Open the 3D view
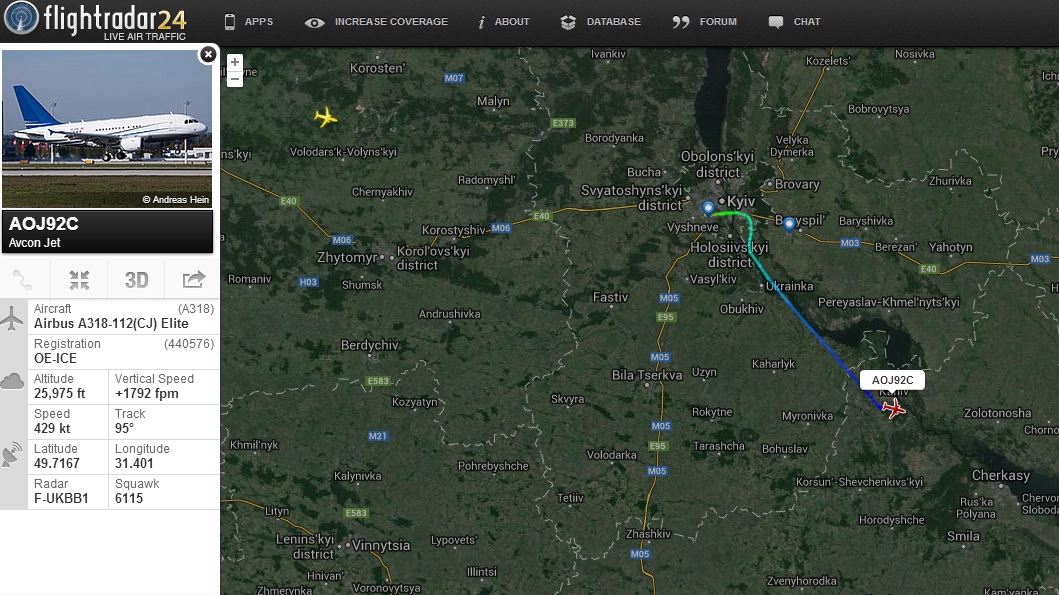Image resolution: width=1059 pixels, height=595 pixels. tap(136, 280)
